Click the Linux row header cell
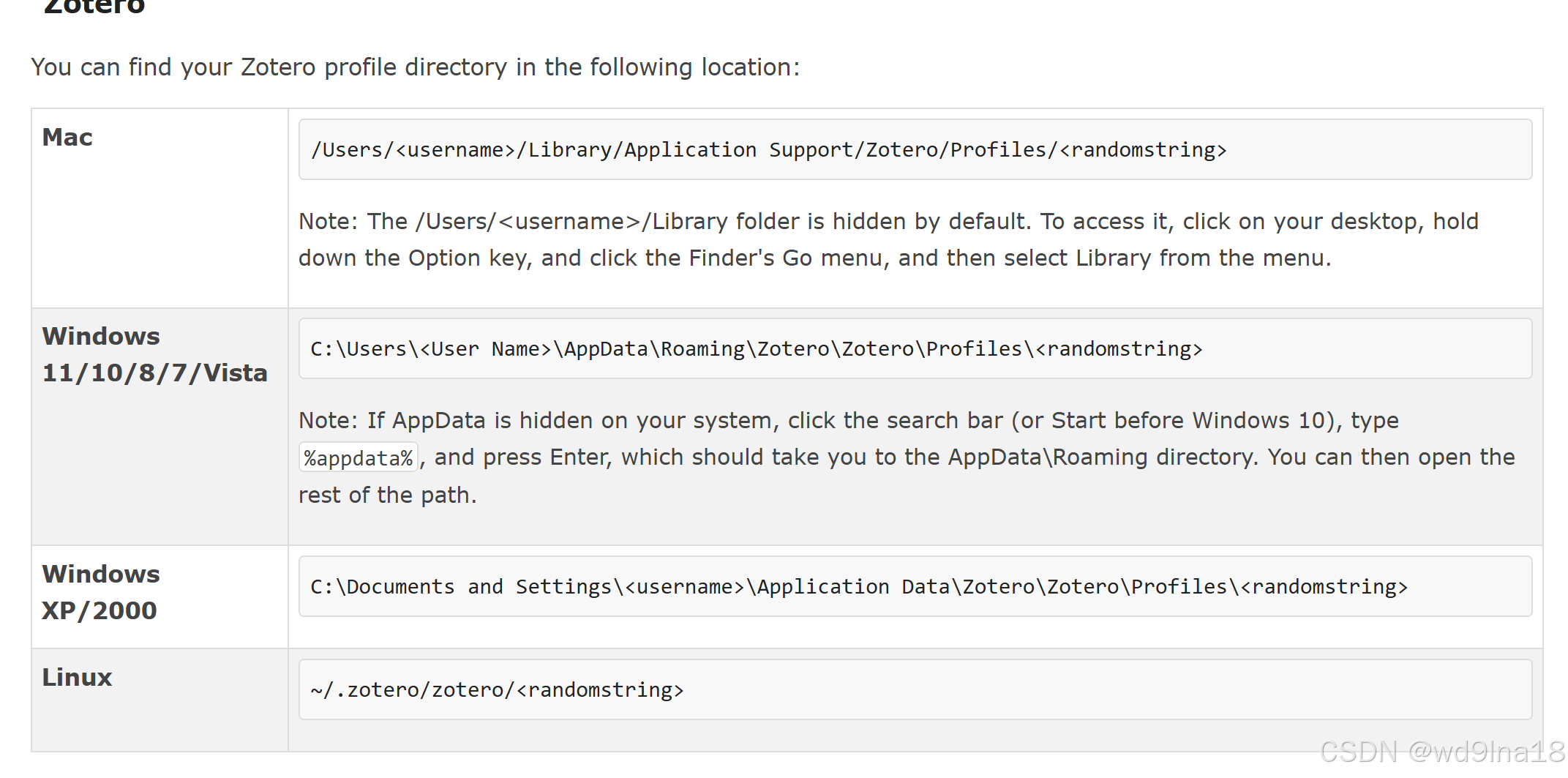The height and width of the screenshot is (778, 1568). (x=160, y=700)
